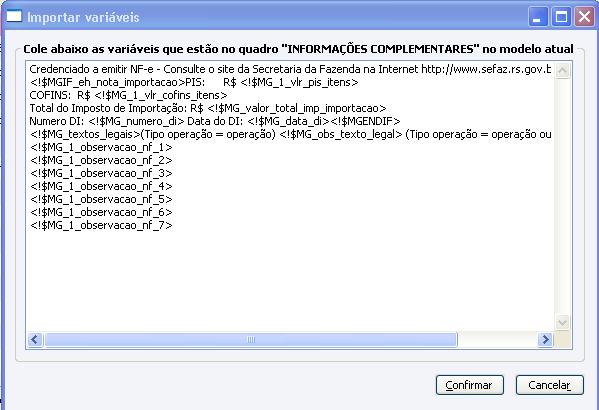Click the line <!$MG_1_observacao_nf_7>
Screen dimensions: 599x410
[101, 225]
